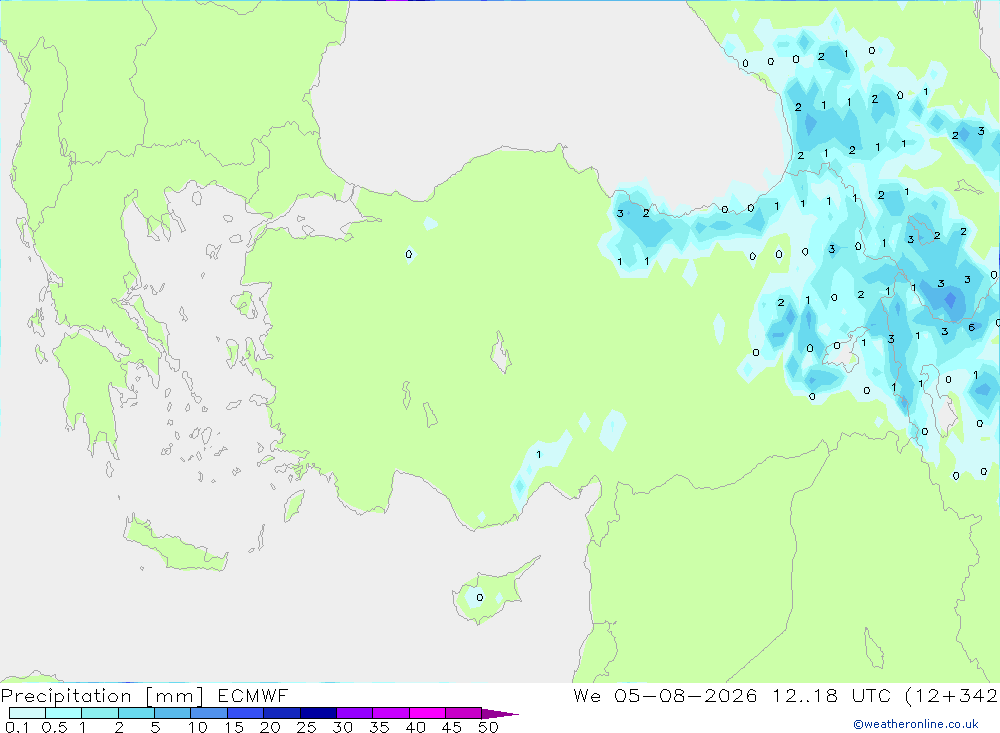Screen dimensions: 1000x733
Task: Click the over-50 mm arrow tip of legend
Action: [500, 713]
